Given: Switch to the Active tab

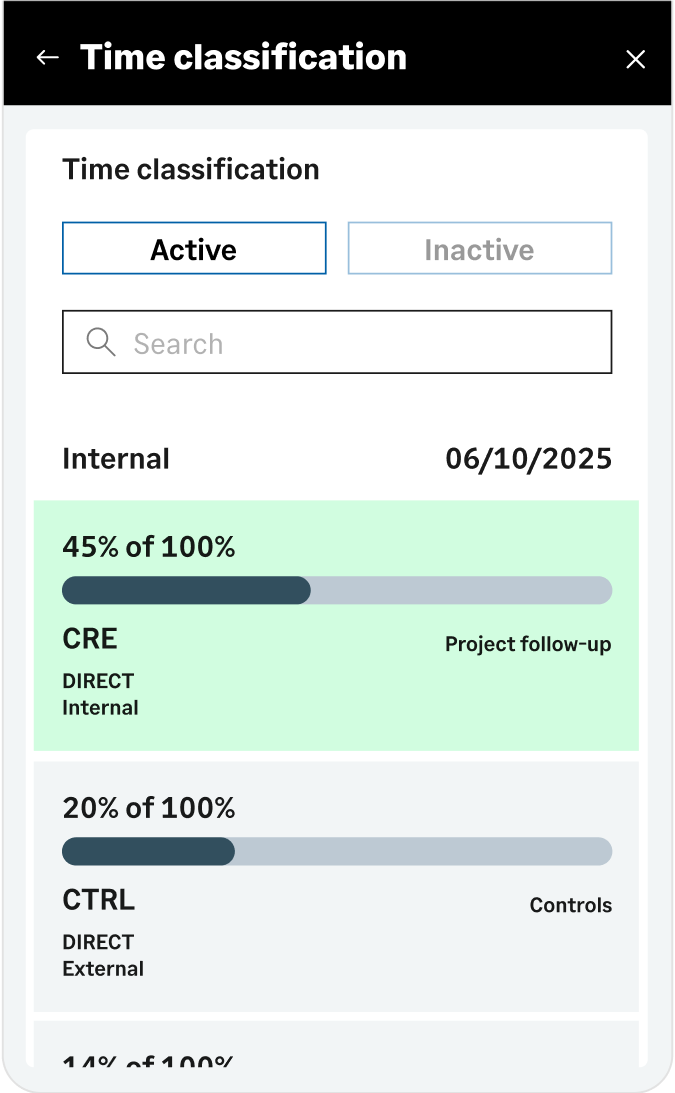Looking at the screenshot, I should [194, 249].
